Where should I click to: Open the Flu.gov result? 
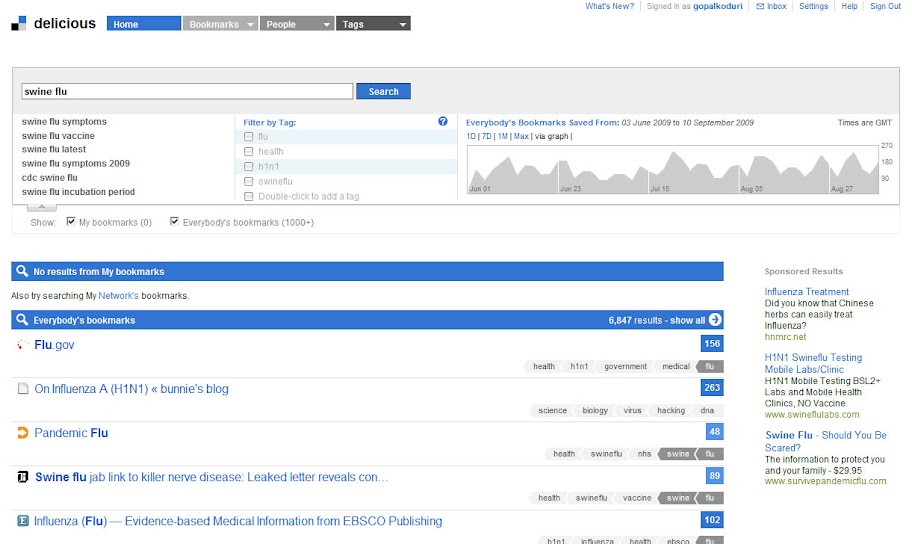(x=54, y=344)
